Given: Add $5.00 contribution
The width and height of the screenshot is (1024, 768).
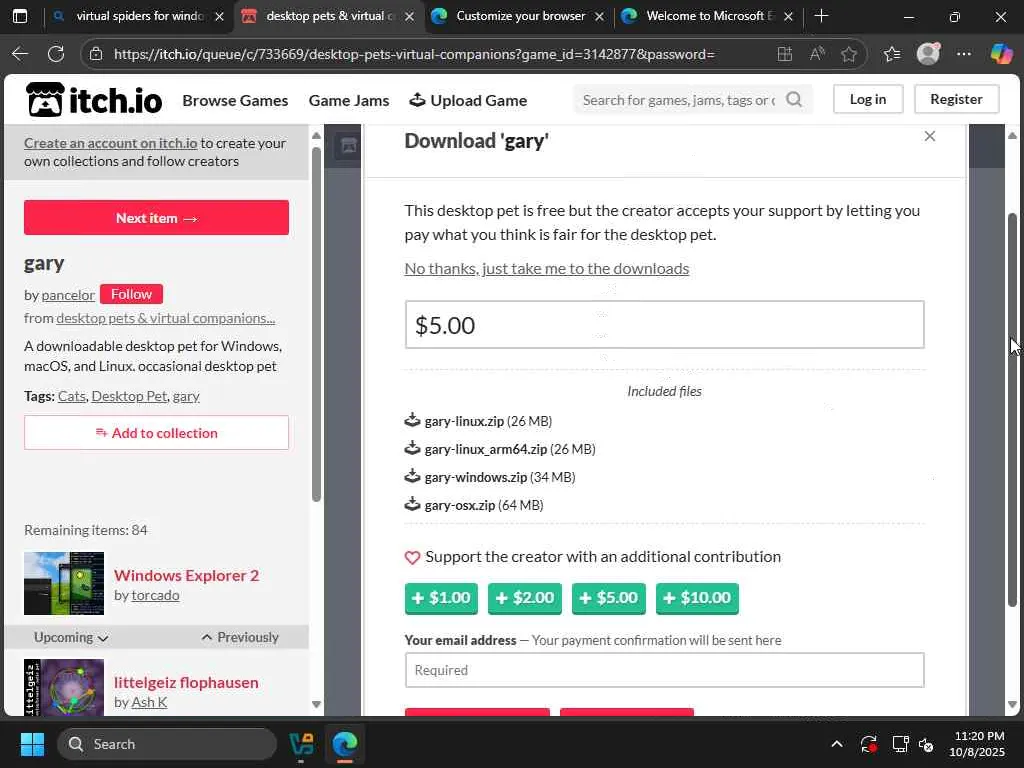Looking at the screenshot, I should coord(609,598).
